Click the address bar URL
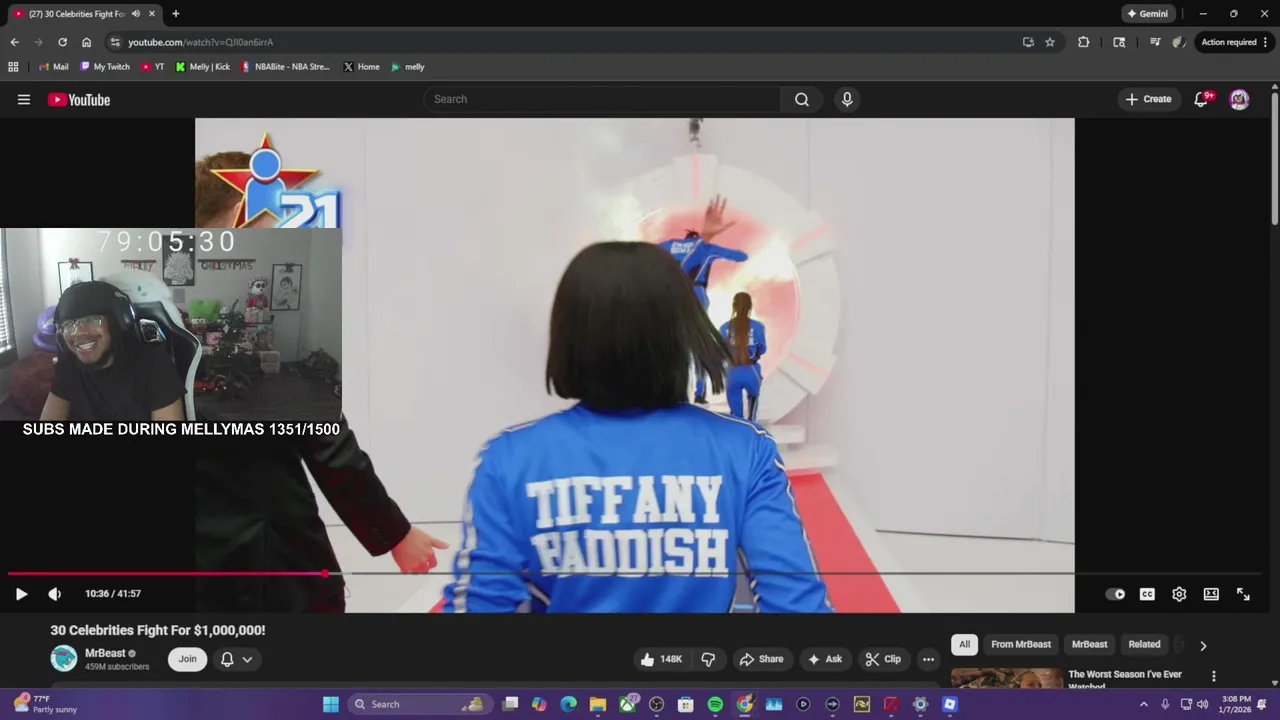Viewport: 1280px width, 720px height. [200, 42]
